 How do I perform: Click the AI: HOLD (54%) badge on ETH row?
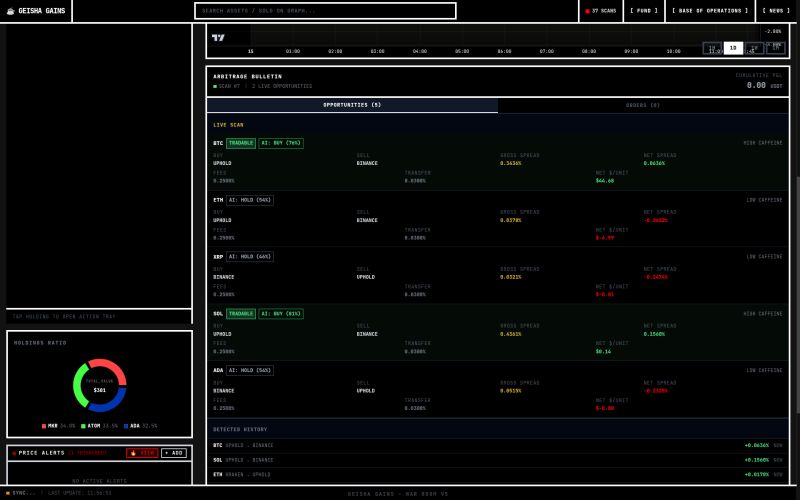point(249,200)
